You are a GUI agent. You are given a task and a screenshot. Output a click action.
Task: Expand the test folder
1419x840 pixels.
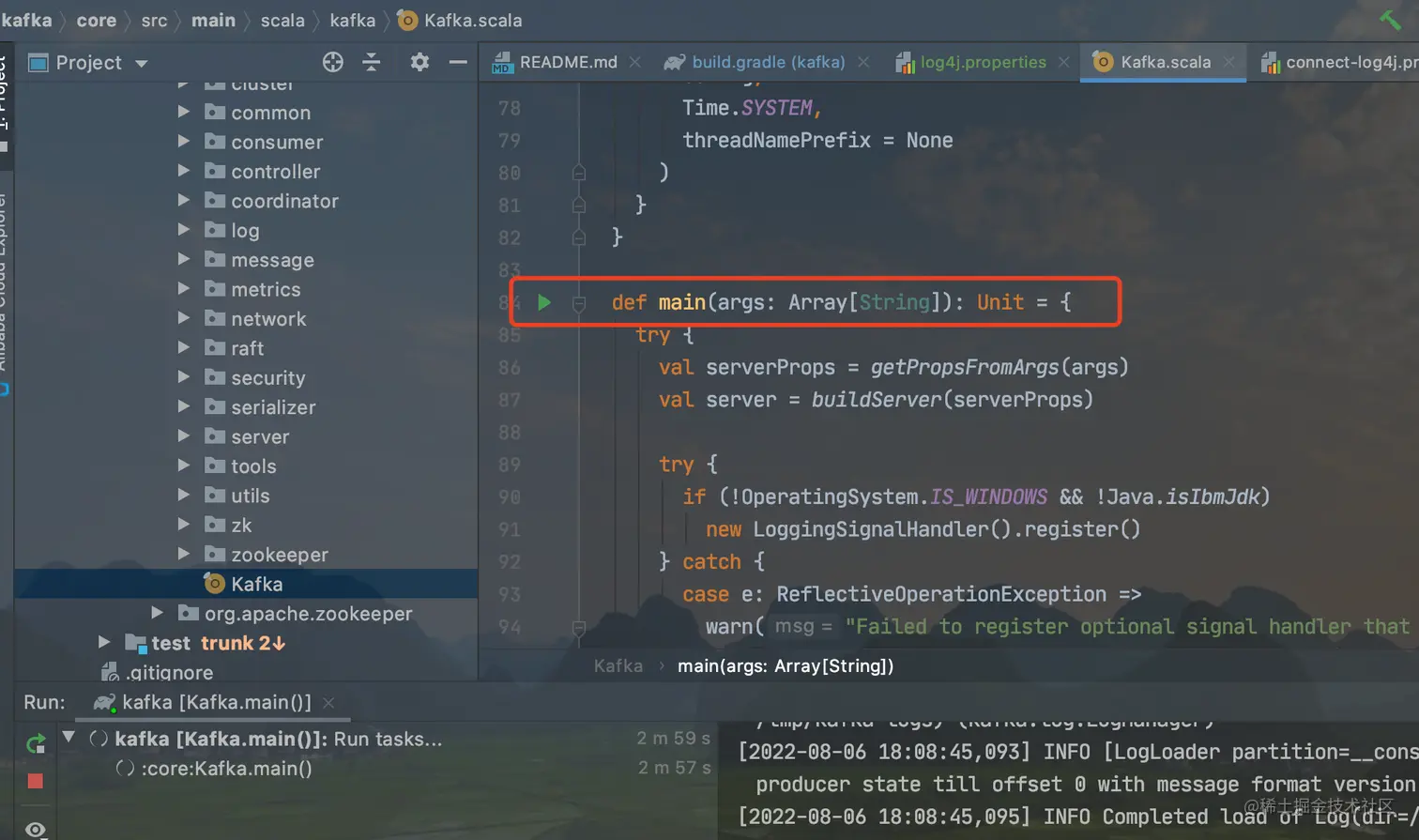coord(105,643)
